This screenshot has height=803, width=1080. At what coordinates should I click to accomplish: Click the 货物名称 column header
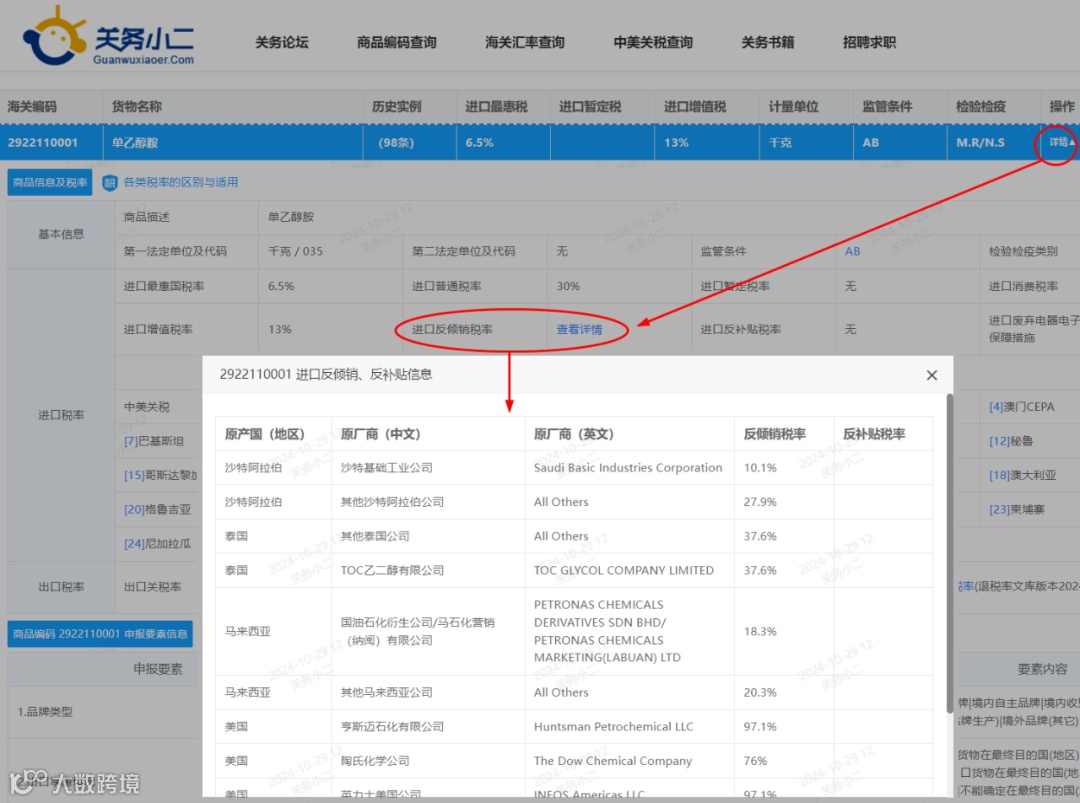click(136, 107)
